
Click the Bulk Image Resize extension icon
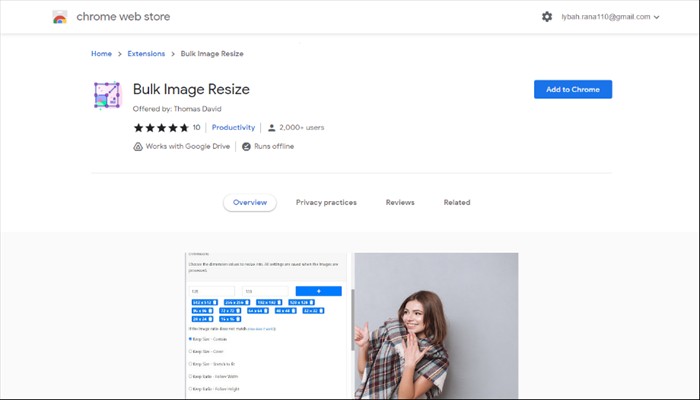click(x=107, y=95)
